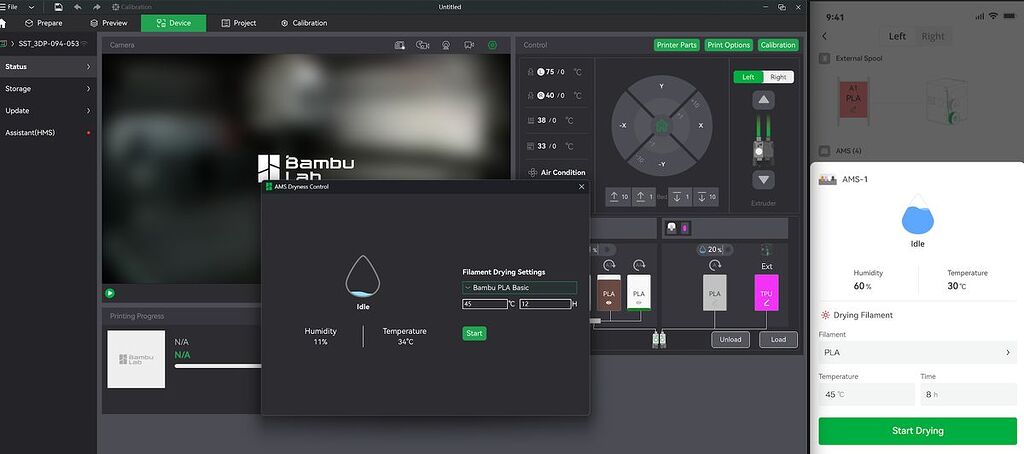Click Start in AMS Dryness Control
This screenshot has height=454, width=1024.
pos(474,333)
